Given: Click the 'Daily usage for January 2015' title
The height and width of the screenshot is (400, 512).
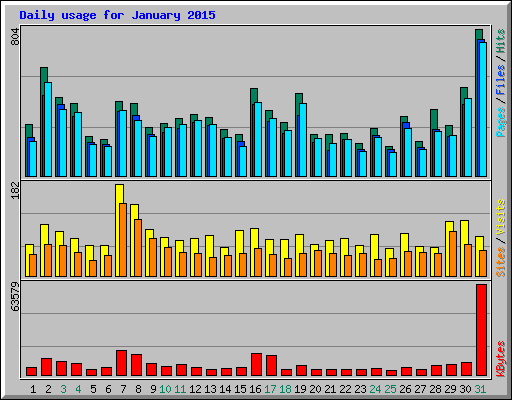Looking at the screenshot, I should pos(117,15).
